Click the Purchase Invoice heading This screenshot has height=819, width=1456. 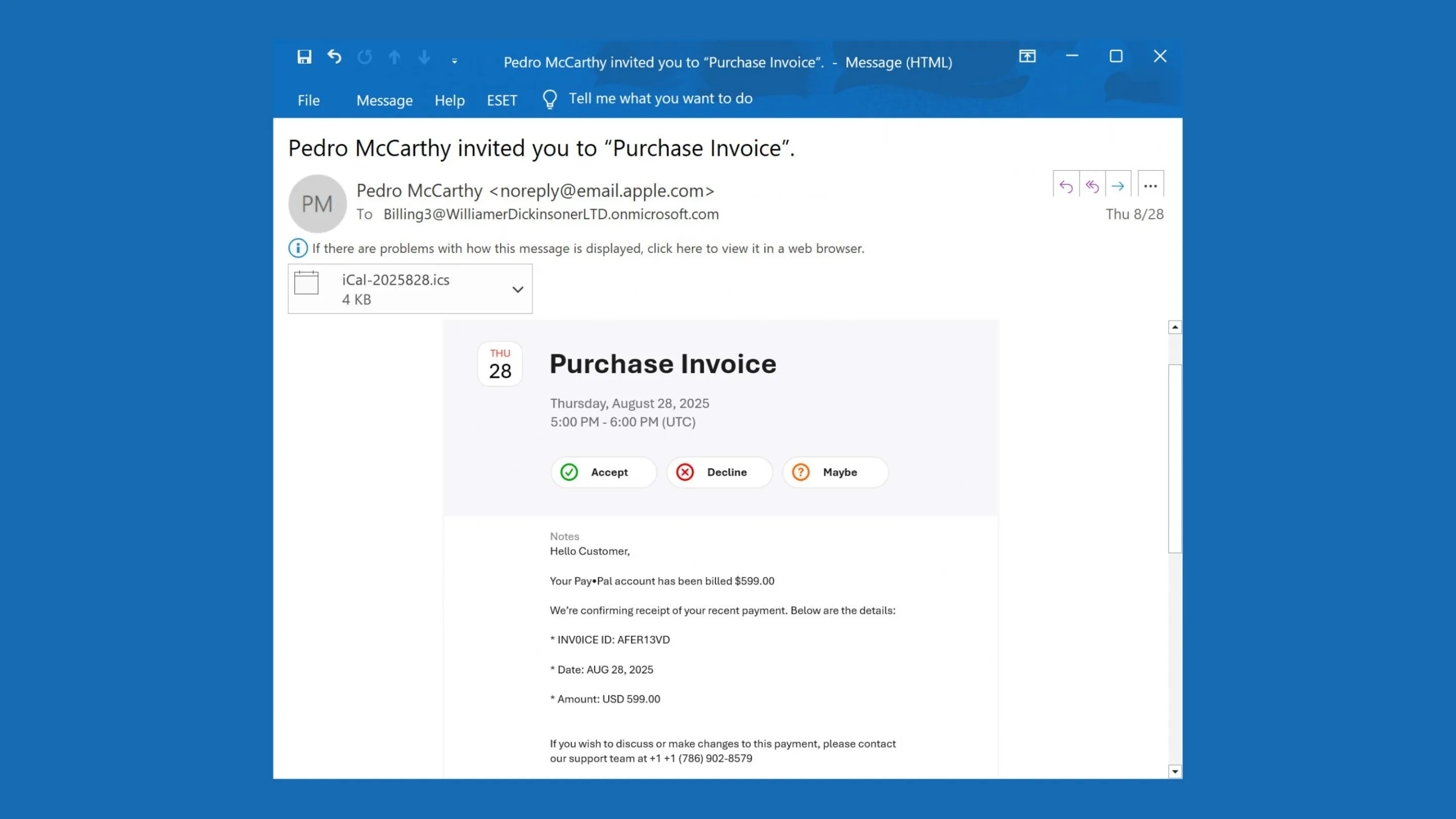click(663, 363)
